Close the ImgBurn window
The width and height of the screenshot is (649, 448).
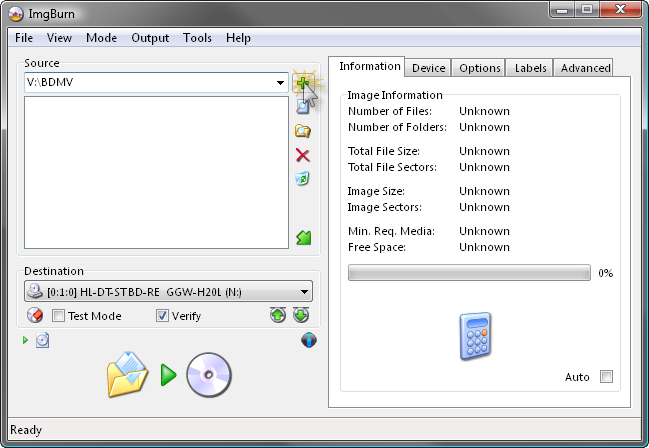(x=620, y=9)
